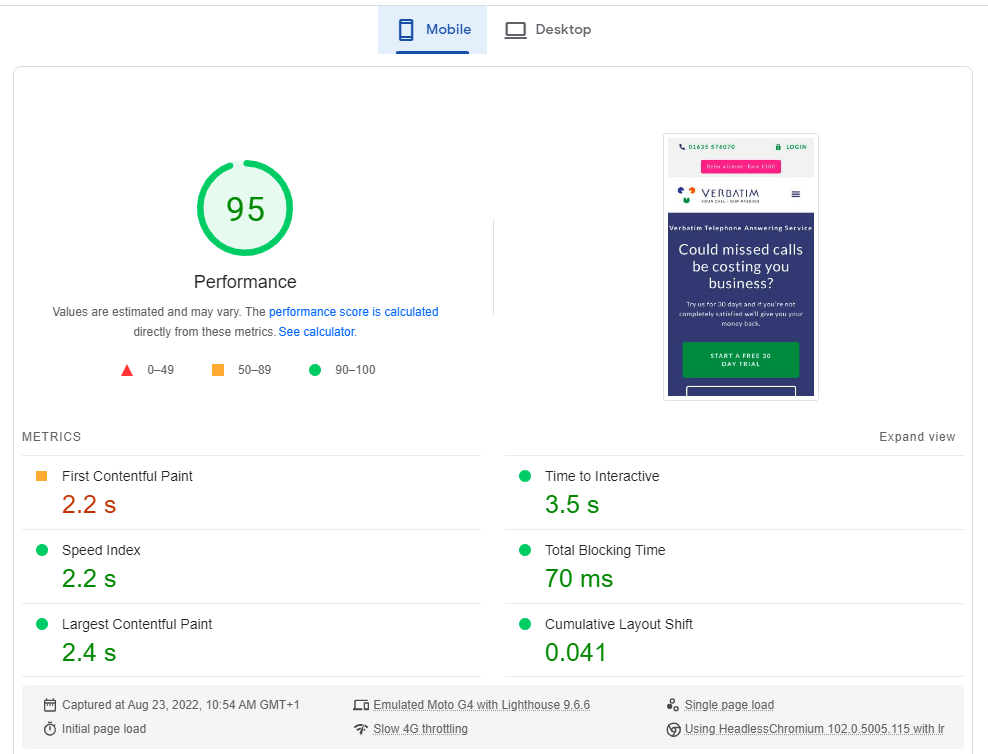Click the Wi-Fi icon beside Slow 4G throttling
The image size is (988, 754).
[362, 728]
